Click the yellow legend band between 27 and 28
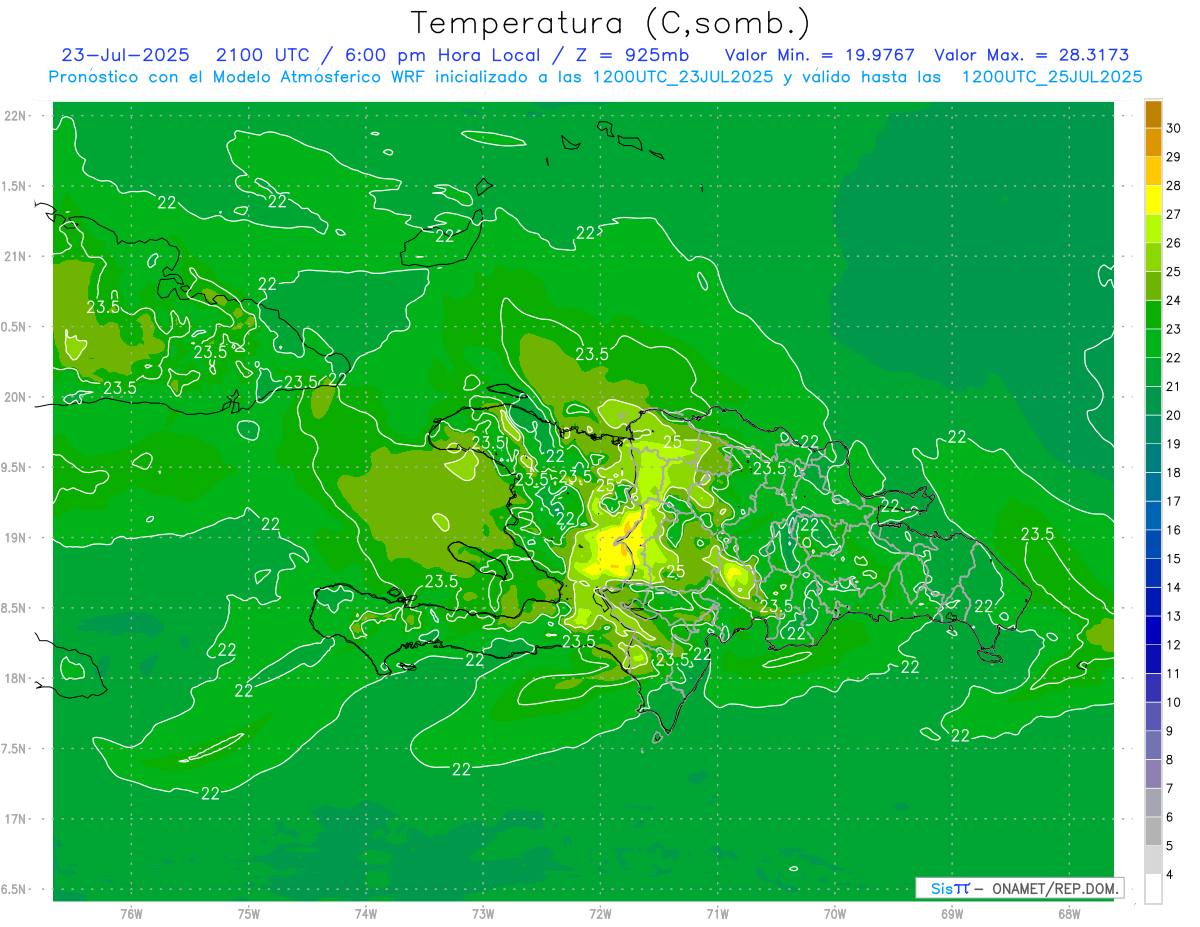The height and width of the screenshot is (927, 1200). coord(1153,199)
